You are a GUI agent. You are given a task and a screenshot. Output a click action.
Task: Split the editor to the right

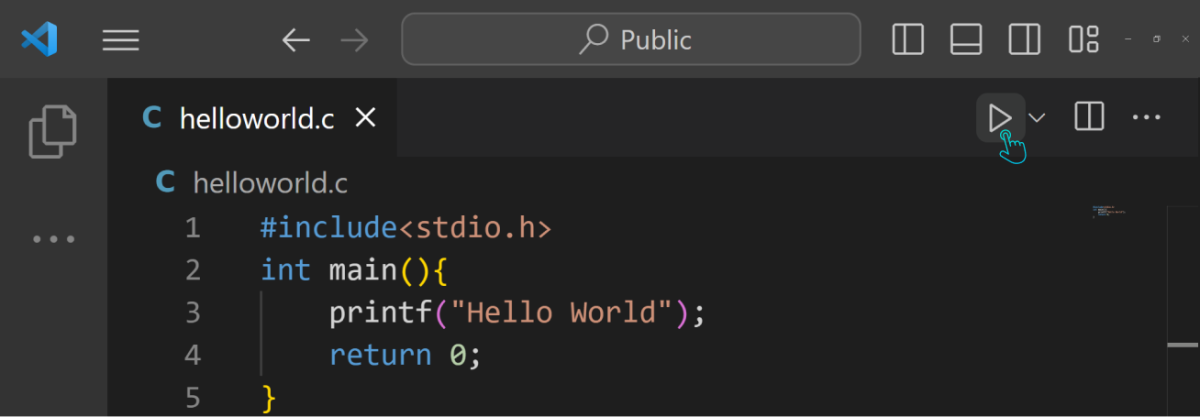coord(1089,117)
